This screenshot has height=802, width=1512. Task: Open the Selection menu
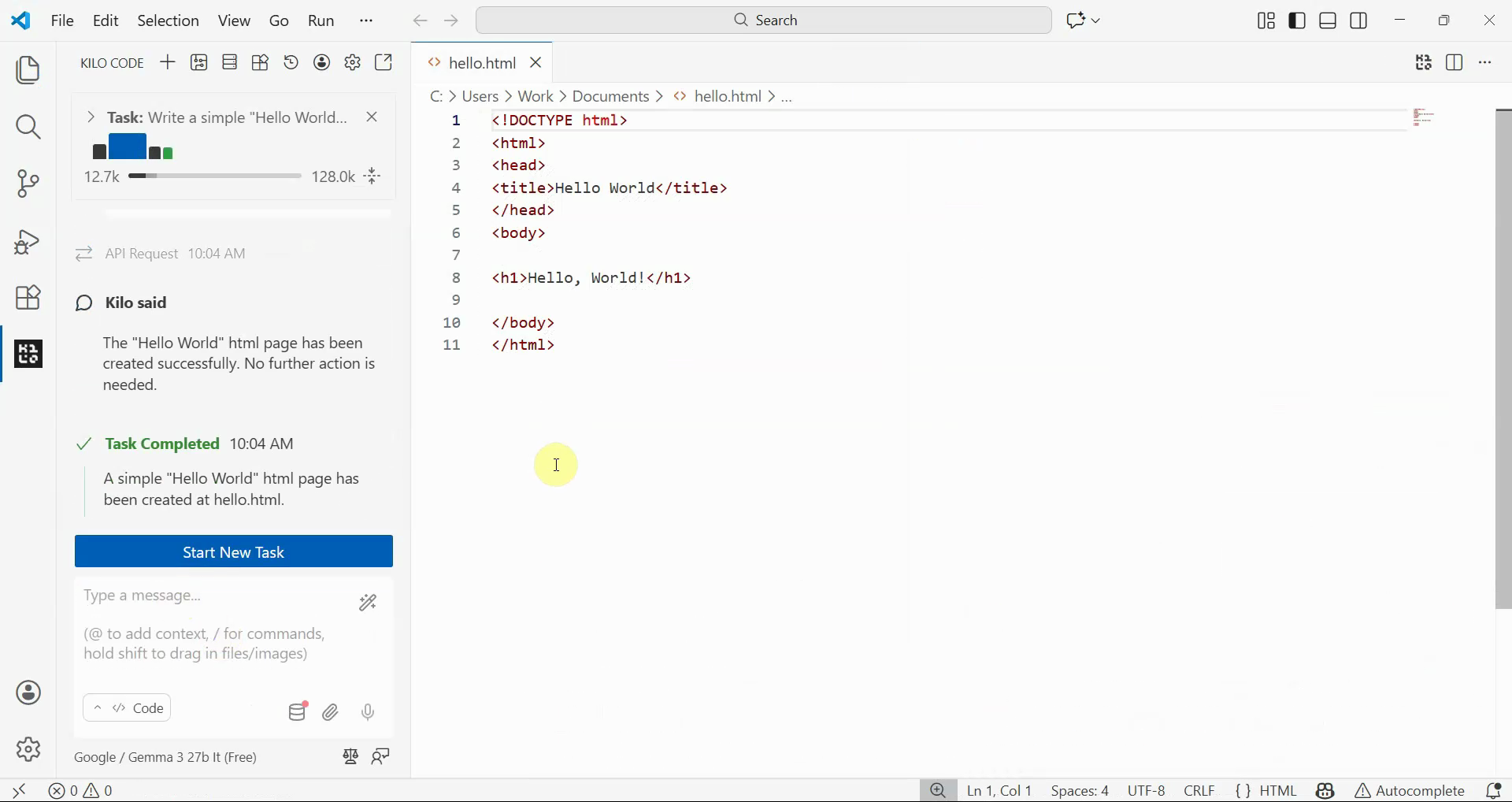point(168,21)
